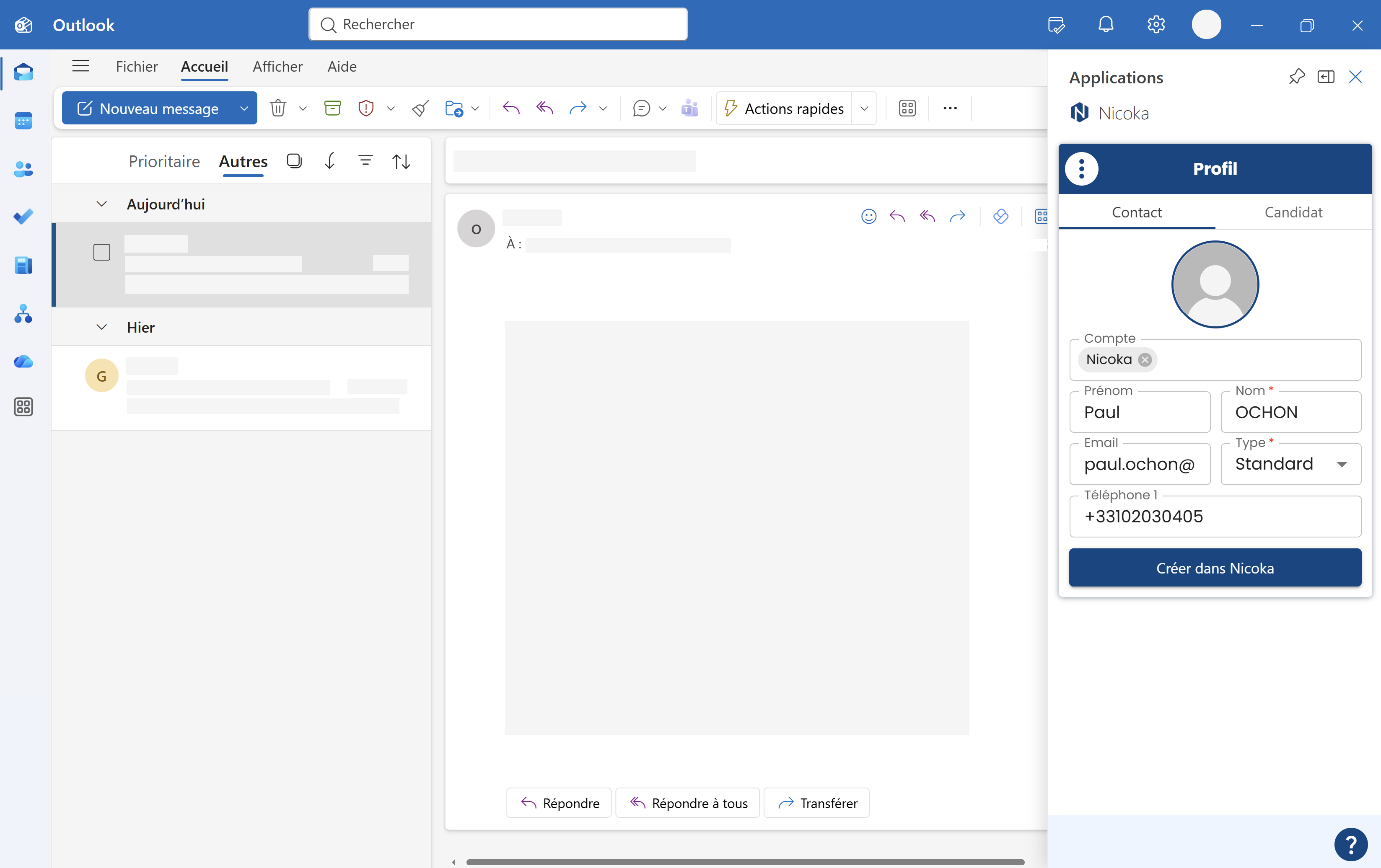Viewport: 1381px width, 868px height.
Task: Open the My Day icon in title bar
Action: click(1056, 25)
